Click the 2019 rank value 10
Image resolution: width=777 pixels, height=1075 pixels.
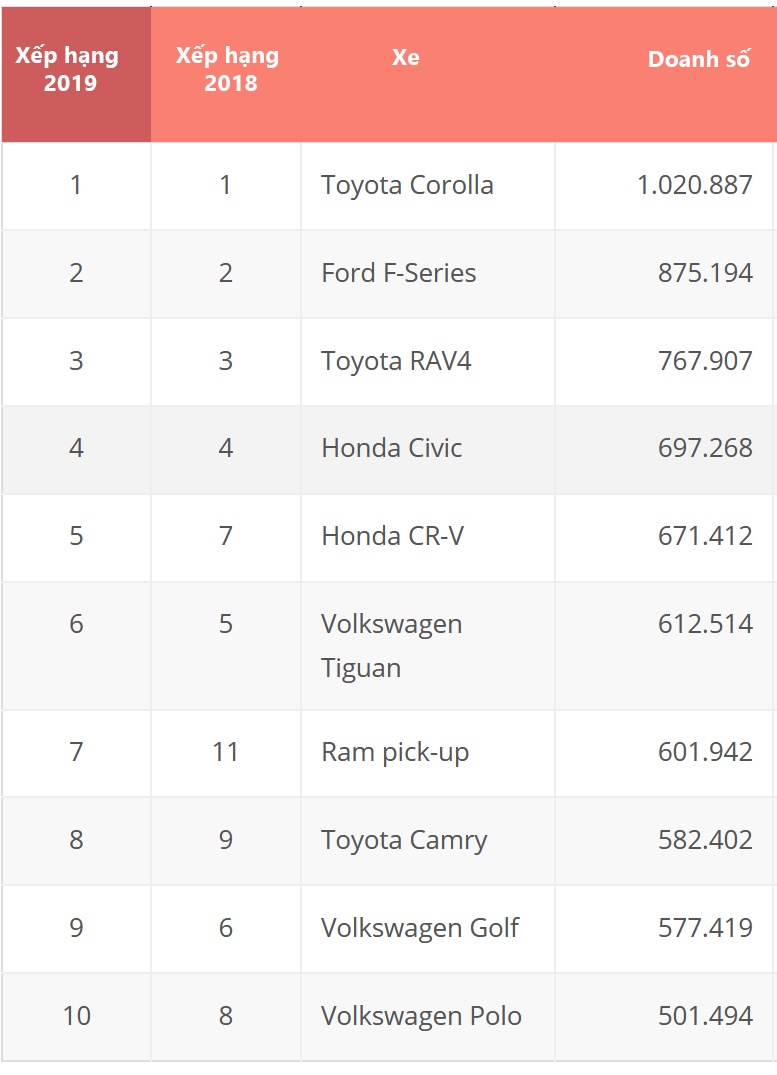(x=76, y=1016)
